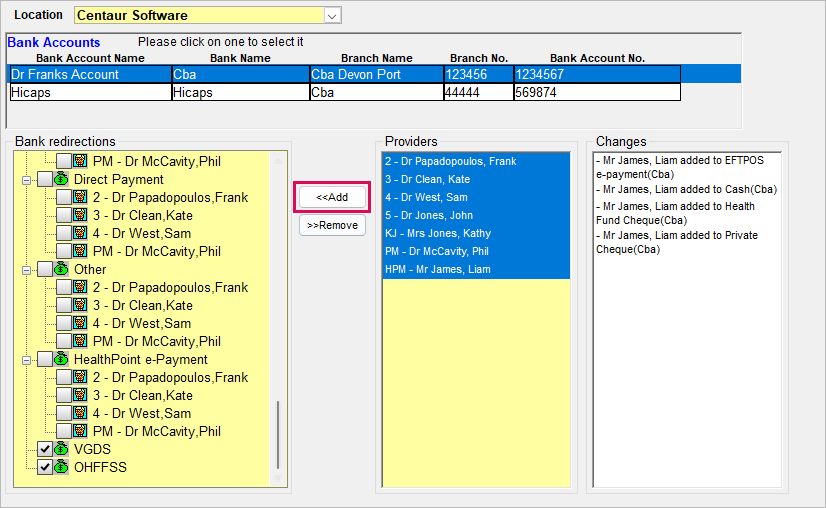Click provider icon for Dr West under HealthPoint
The image size is (826, 508).
click(x=80, y=413)
